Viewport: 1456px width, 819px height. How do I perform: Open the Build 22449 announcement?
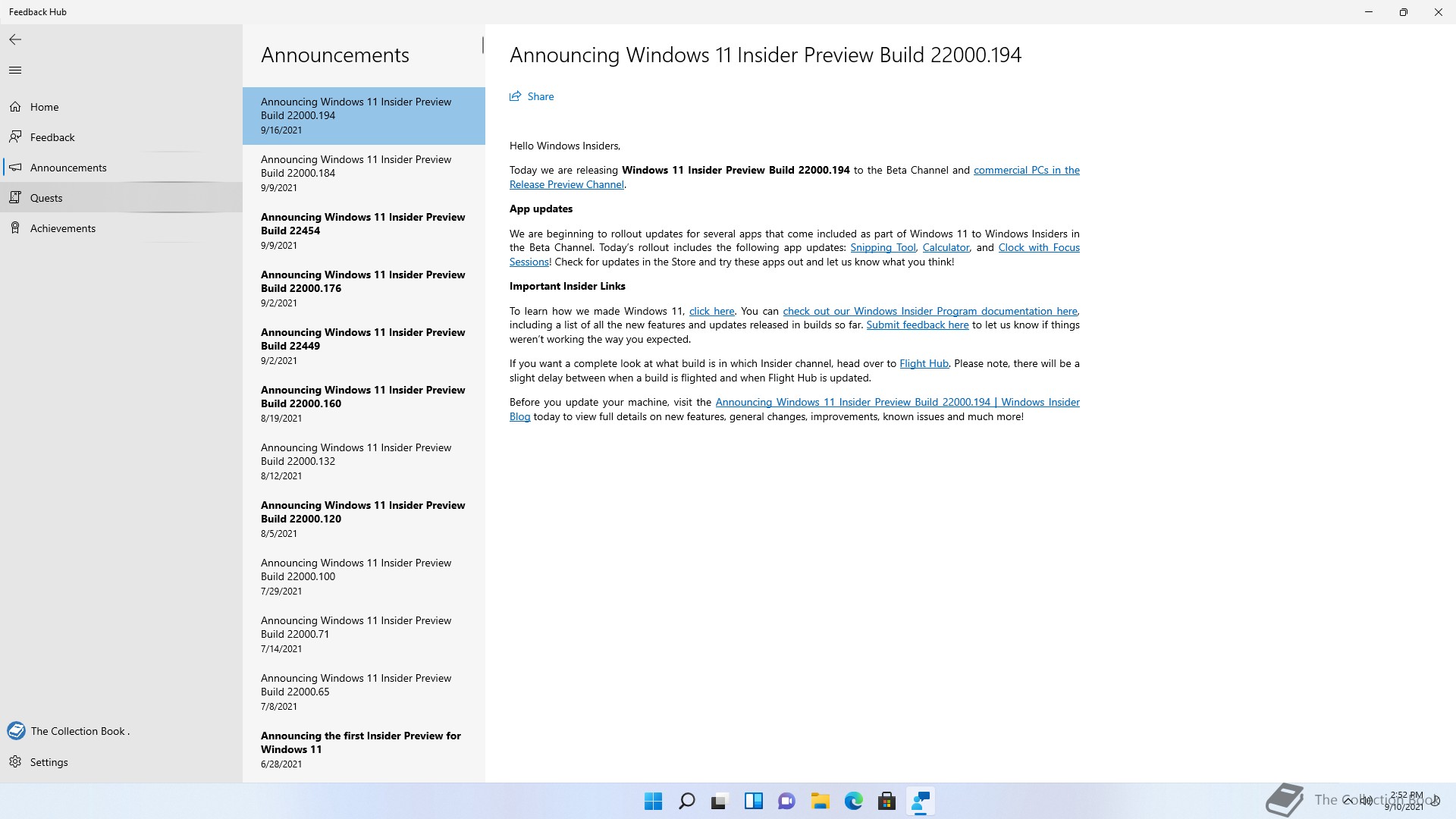(x=364, y=347)
